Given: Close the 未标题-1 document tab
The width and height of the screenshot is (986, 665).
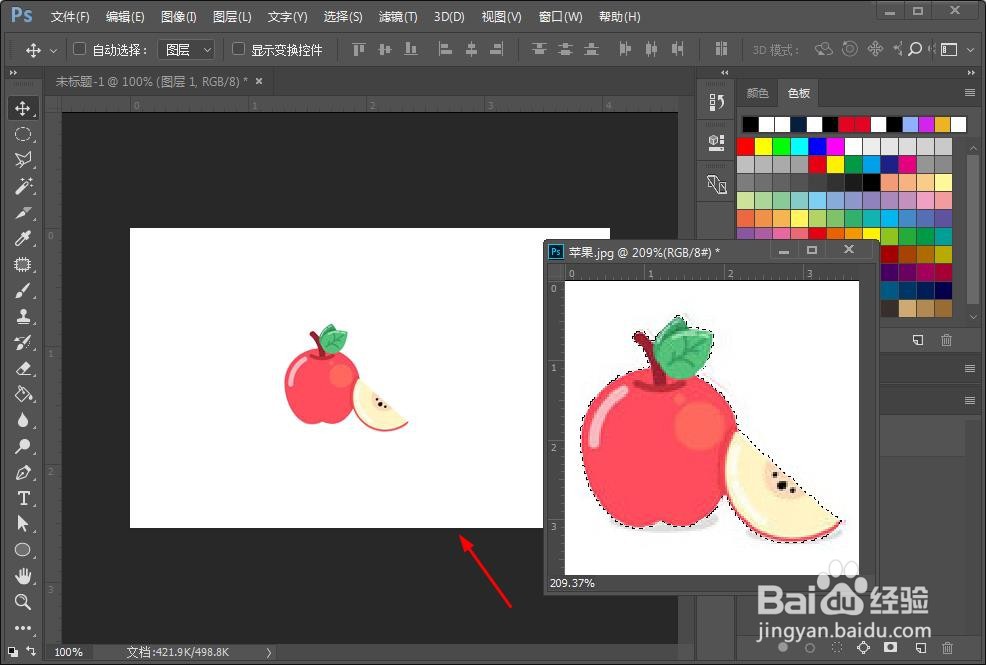Looking at the screenshot, I should point(259,81).
